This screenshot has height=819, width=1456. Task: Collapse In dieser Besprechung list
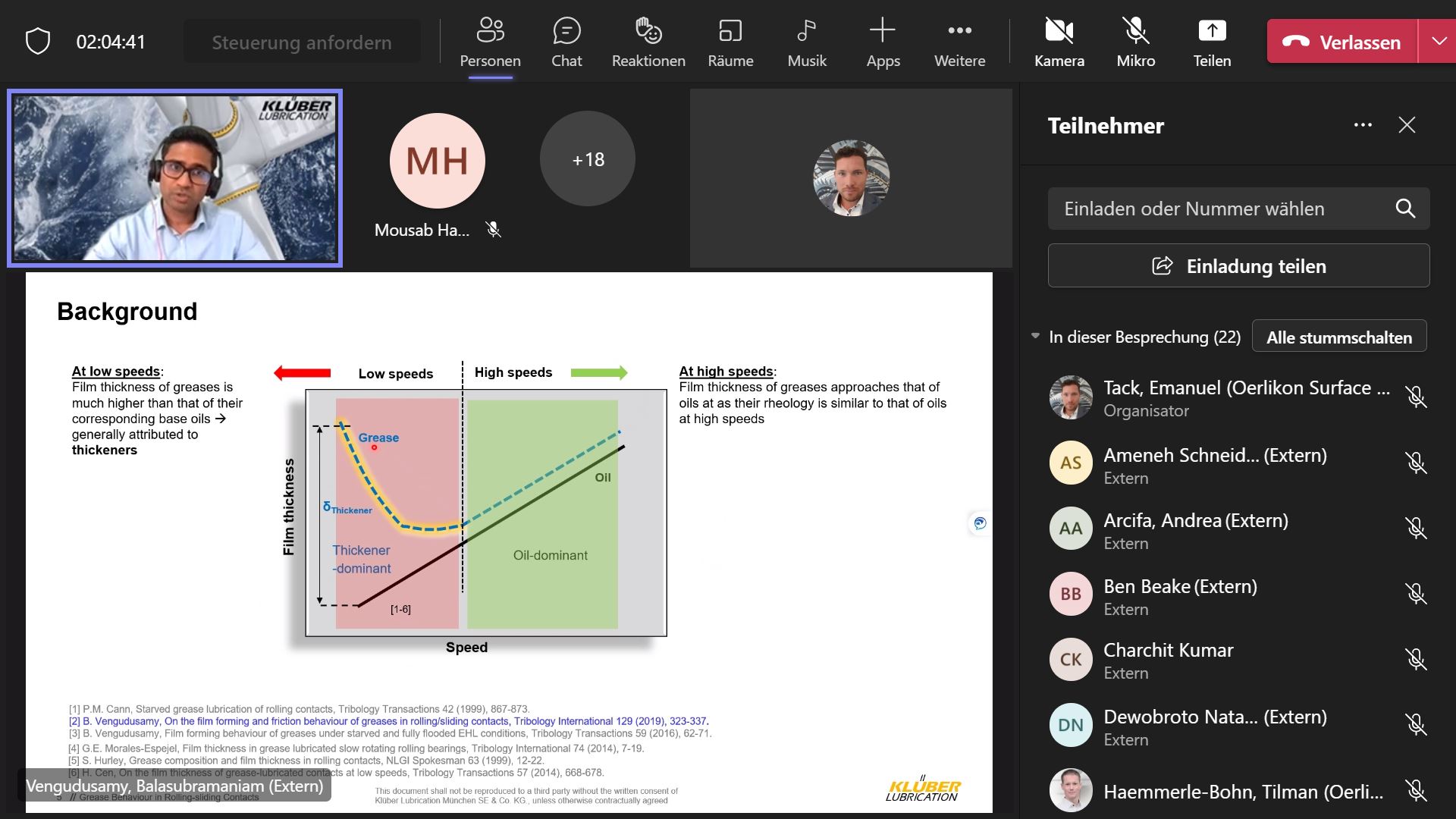click(1036, 336)
